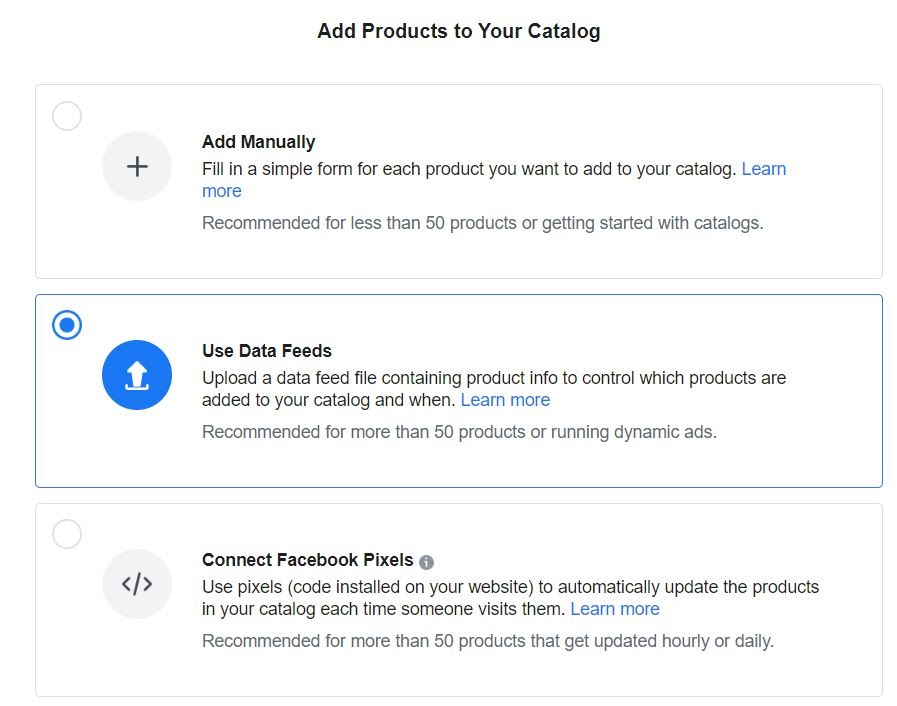The width and height of the screenshot is (897, 706).
Task: Click the 'Fill in a simple form' description
Action: tap(469, 169)
